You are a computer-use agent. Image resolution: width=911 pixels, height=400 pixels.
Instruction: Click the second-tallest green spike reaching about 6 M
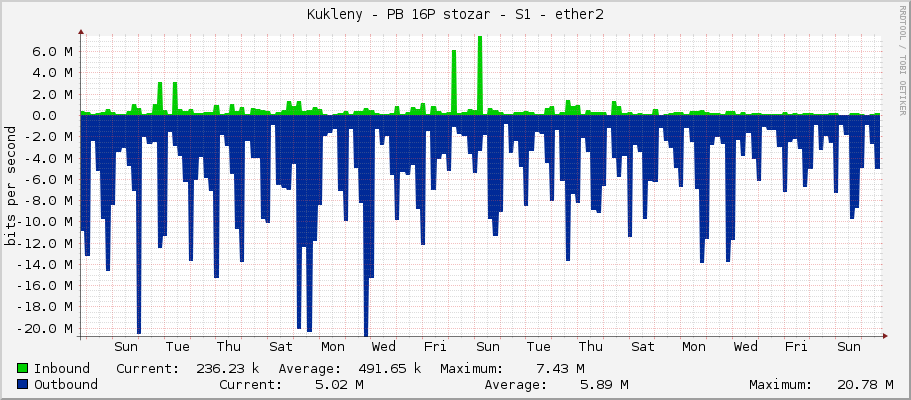tap(454, 81)
